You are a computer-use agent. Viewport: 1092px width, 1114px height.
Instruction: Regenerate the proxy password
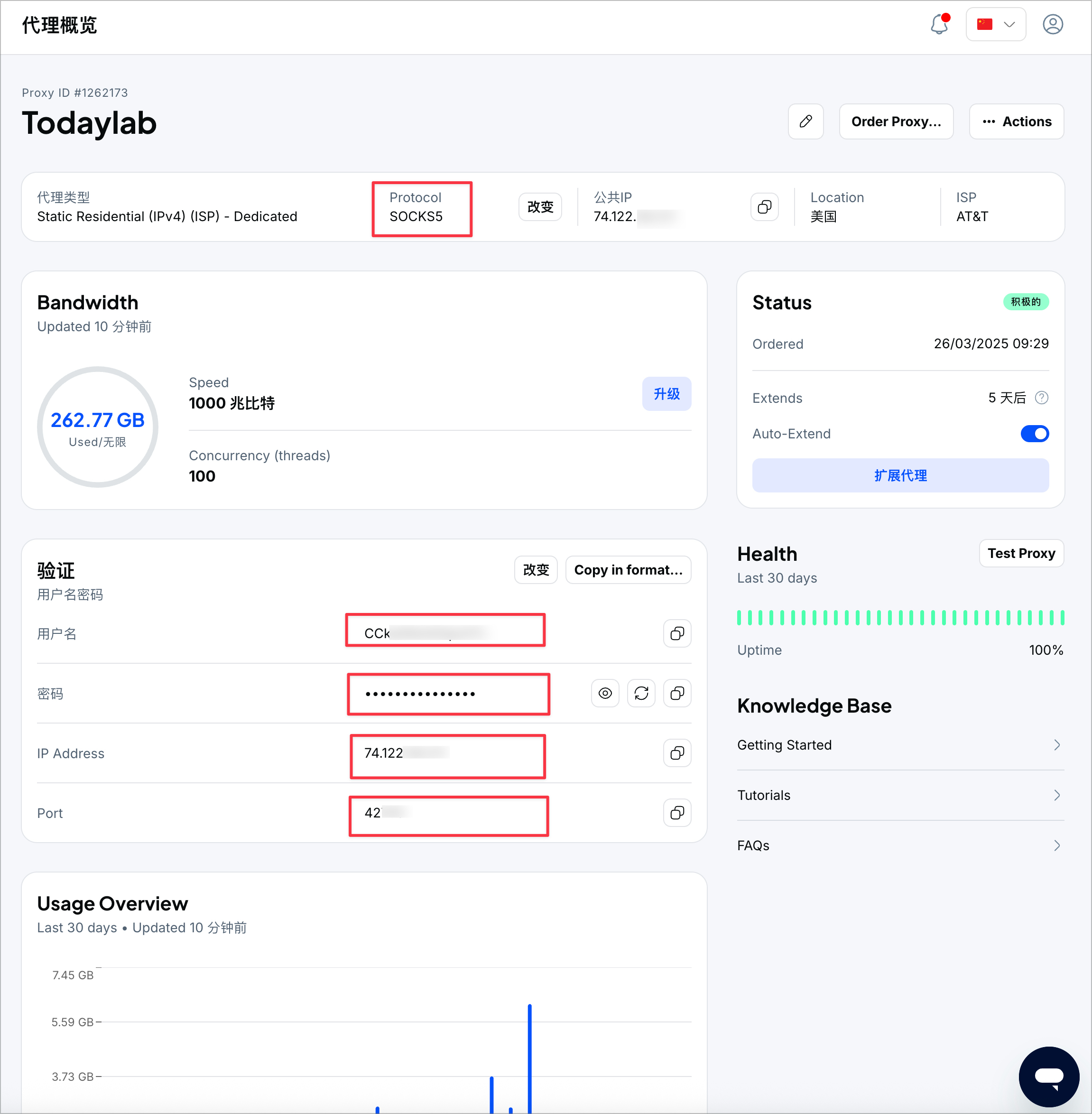click(x=640, y=693)
